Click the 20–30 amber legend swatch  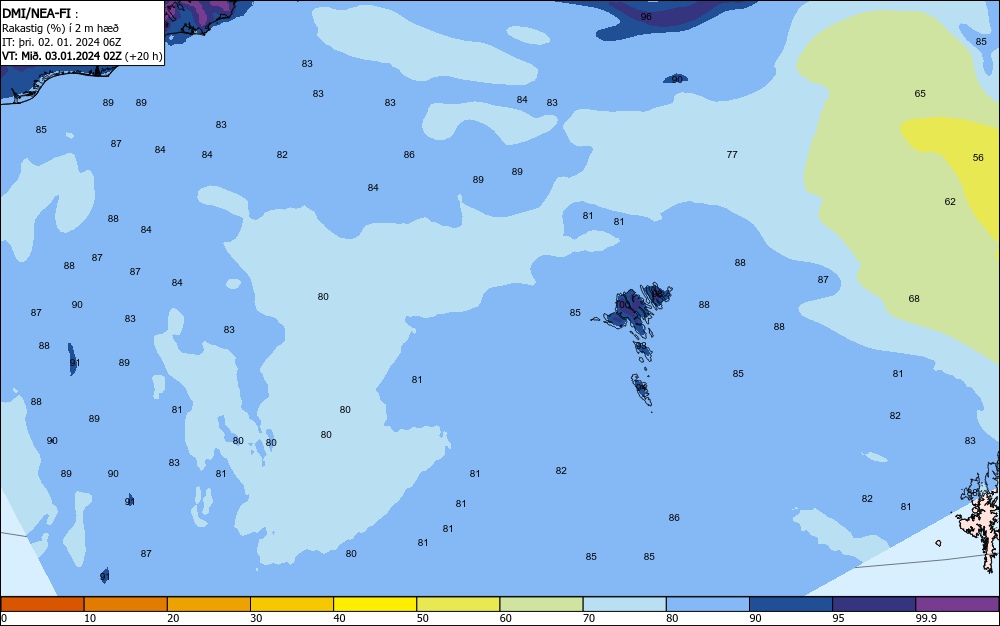pyautogui.click(x=209, y=604)
